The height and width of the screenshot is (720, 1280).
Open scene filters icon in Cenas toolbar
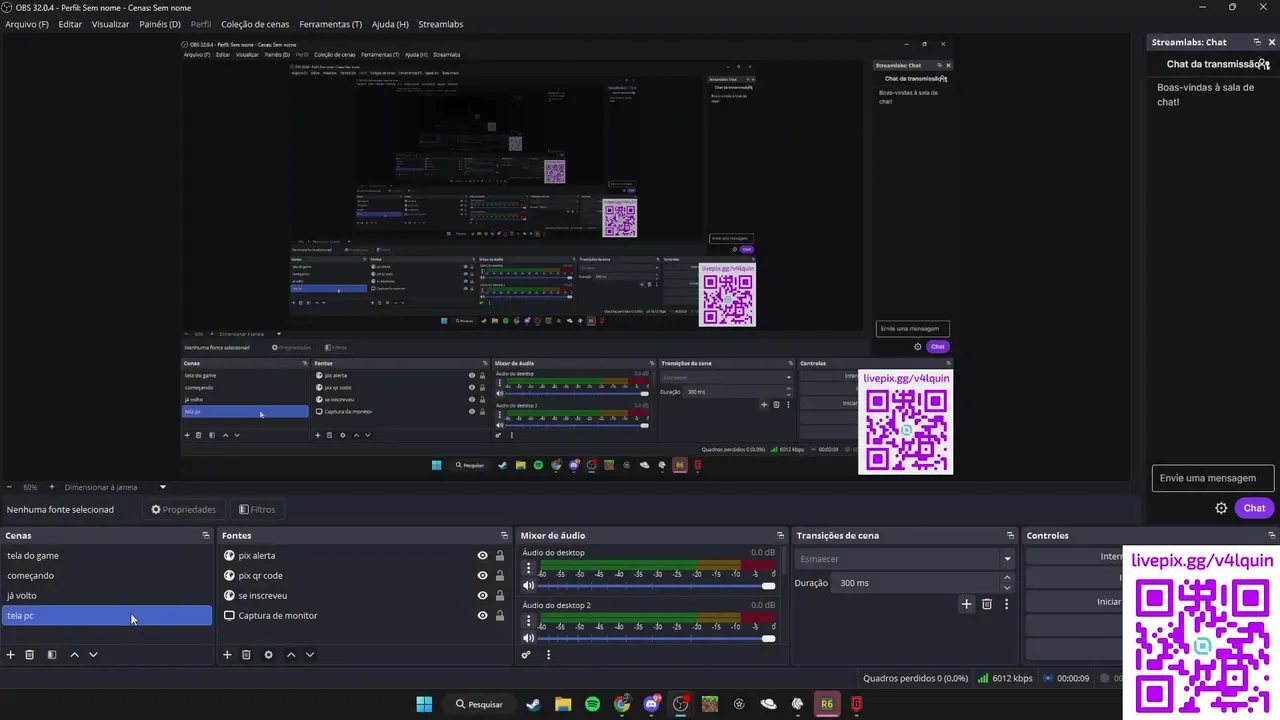pyautogui.click(x=52, y=655)
